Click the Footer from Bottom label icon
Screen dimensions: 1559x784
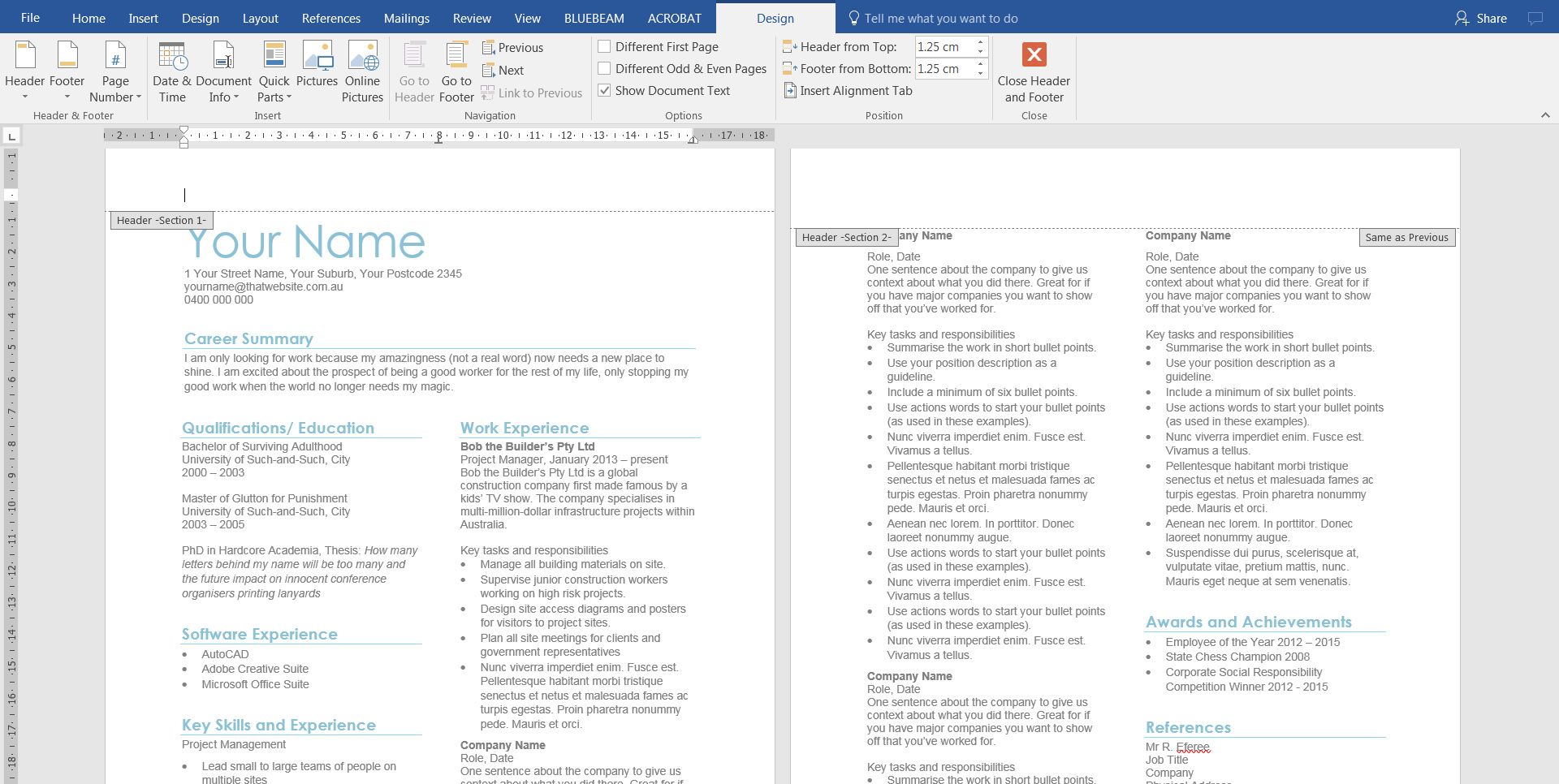[x=789, y=69]
